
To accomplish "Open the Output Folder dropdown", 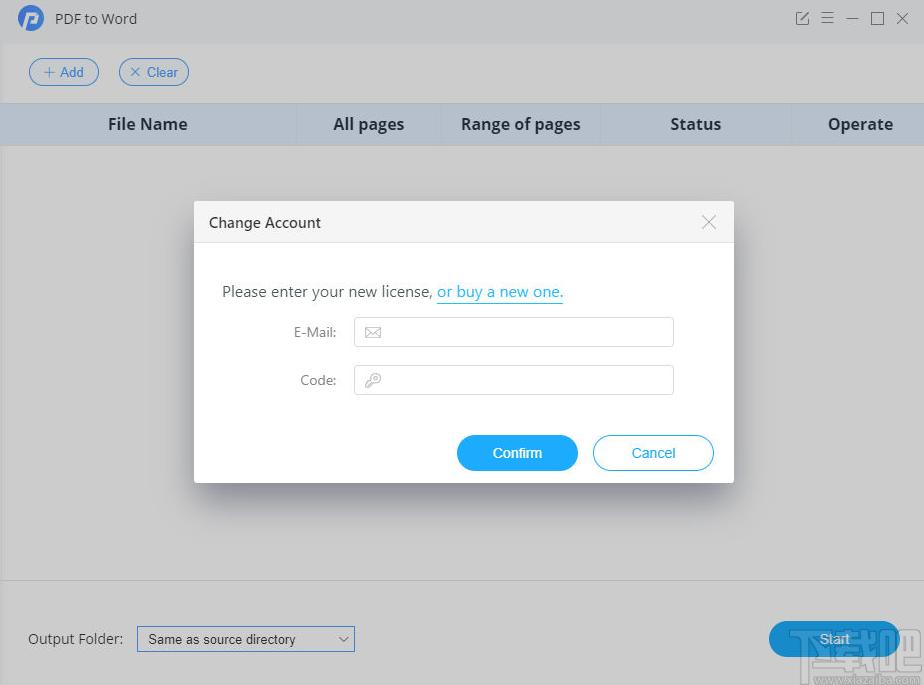I will pos(246,639).
